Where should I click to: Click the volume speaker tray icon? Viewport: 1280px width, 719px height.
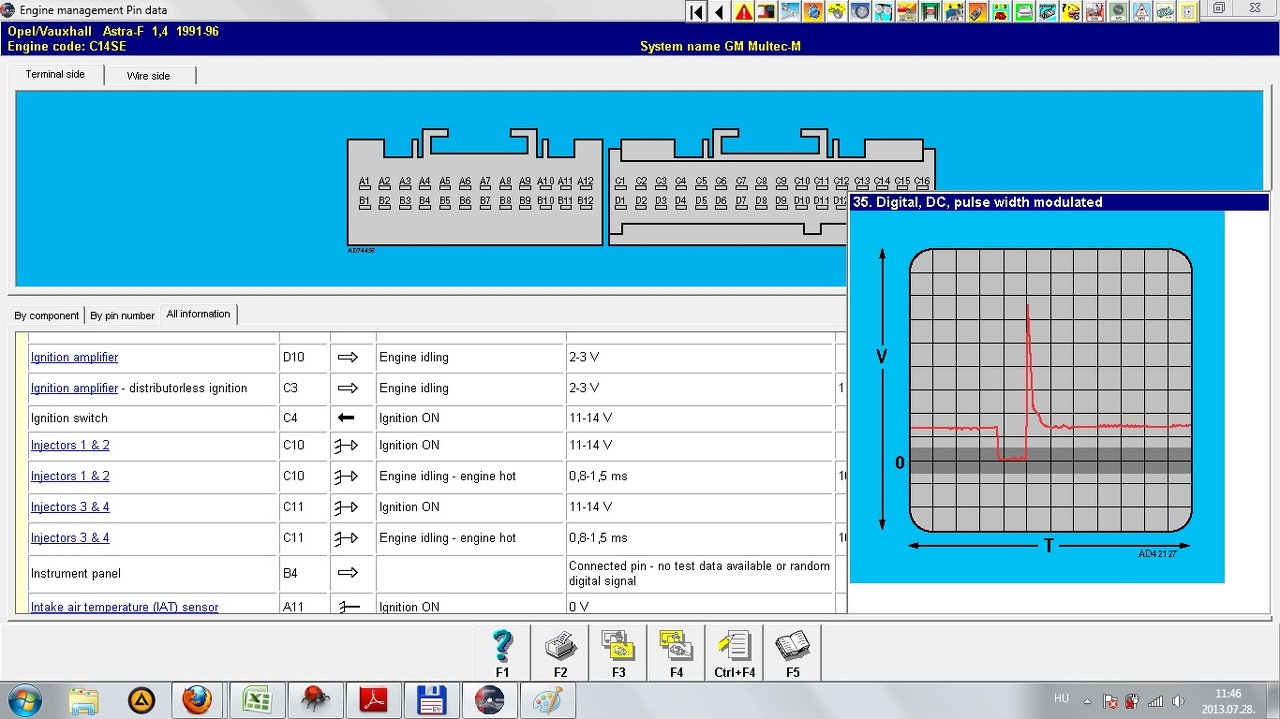pyautogui.click(x=1178, y=701)
